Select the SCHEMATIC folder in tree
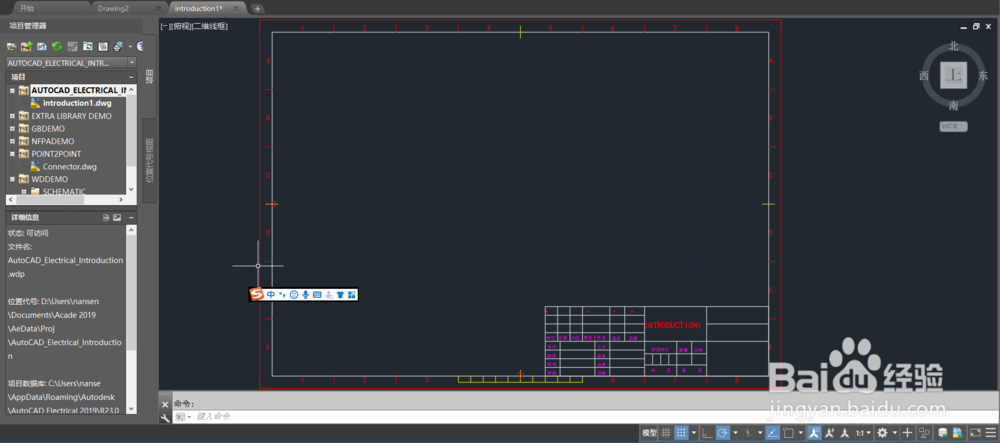The width and height of the screenshot is (1000, 443). click(x=64, y=192)
